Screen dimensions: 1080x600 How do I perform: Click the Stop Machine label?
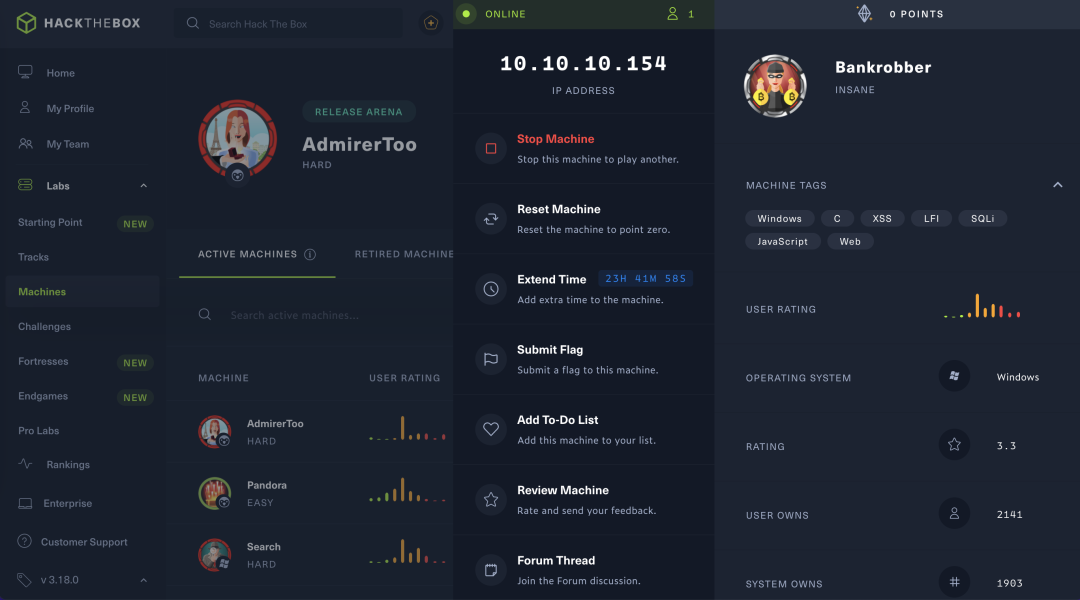[x=555, y=138]
